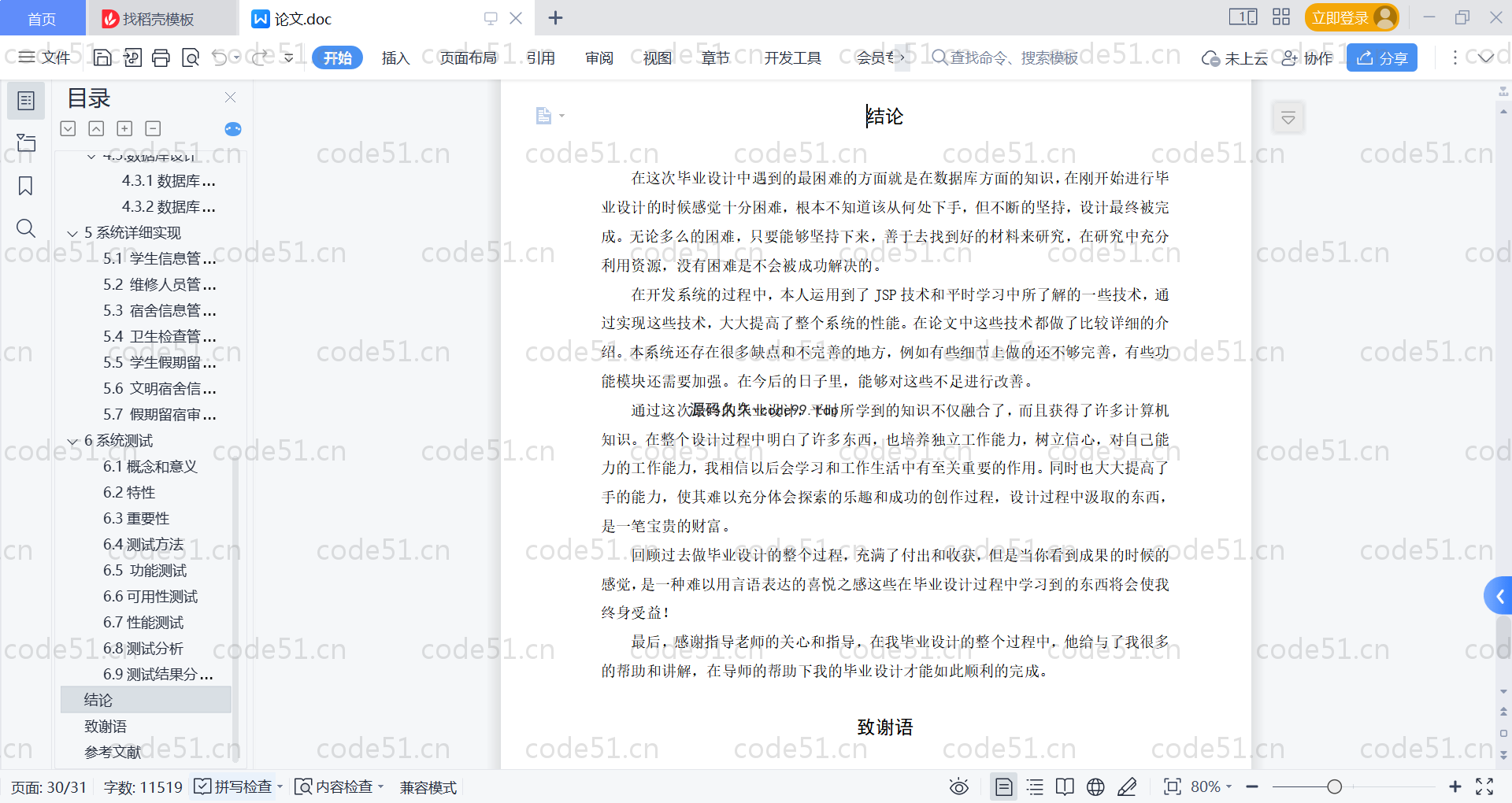Open the chapter navigation icon in sidebar

tap(26, 142)
